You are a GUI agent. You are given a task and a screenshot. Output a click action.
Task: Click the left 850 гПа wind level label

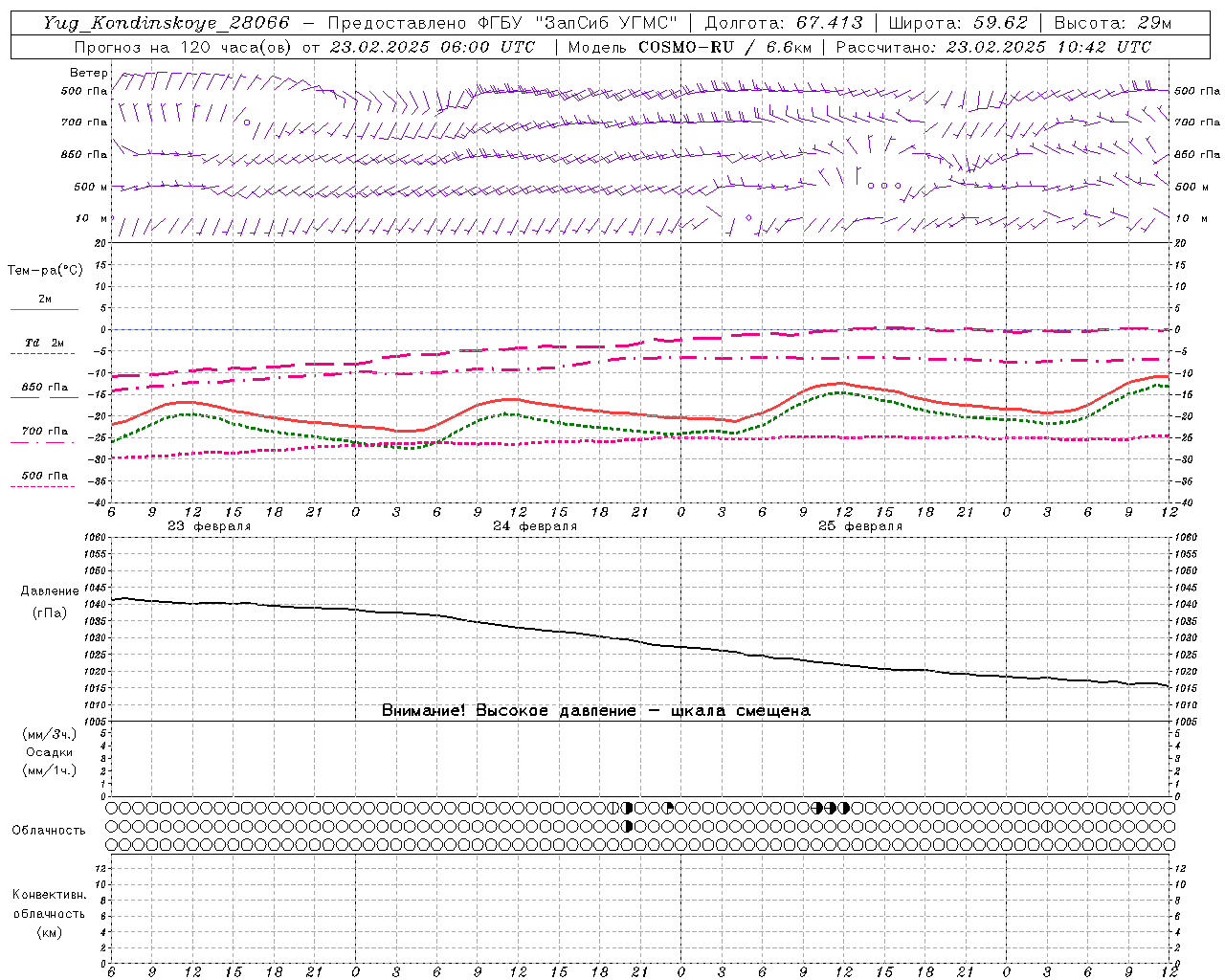(x=84, y=154)
